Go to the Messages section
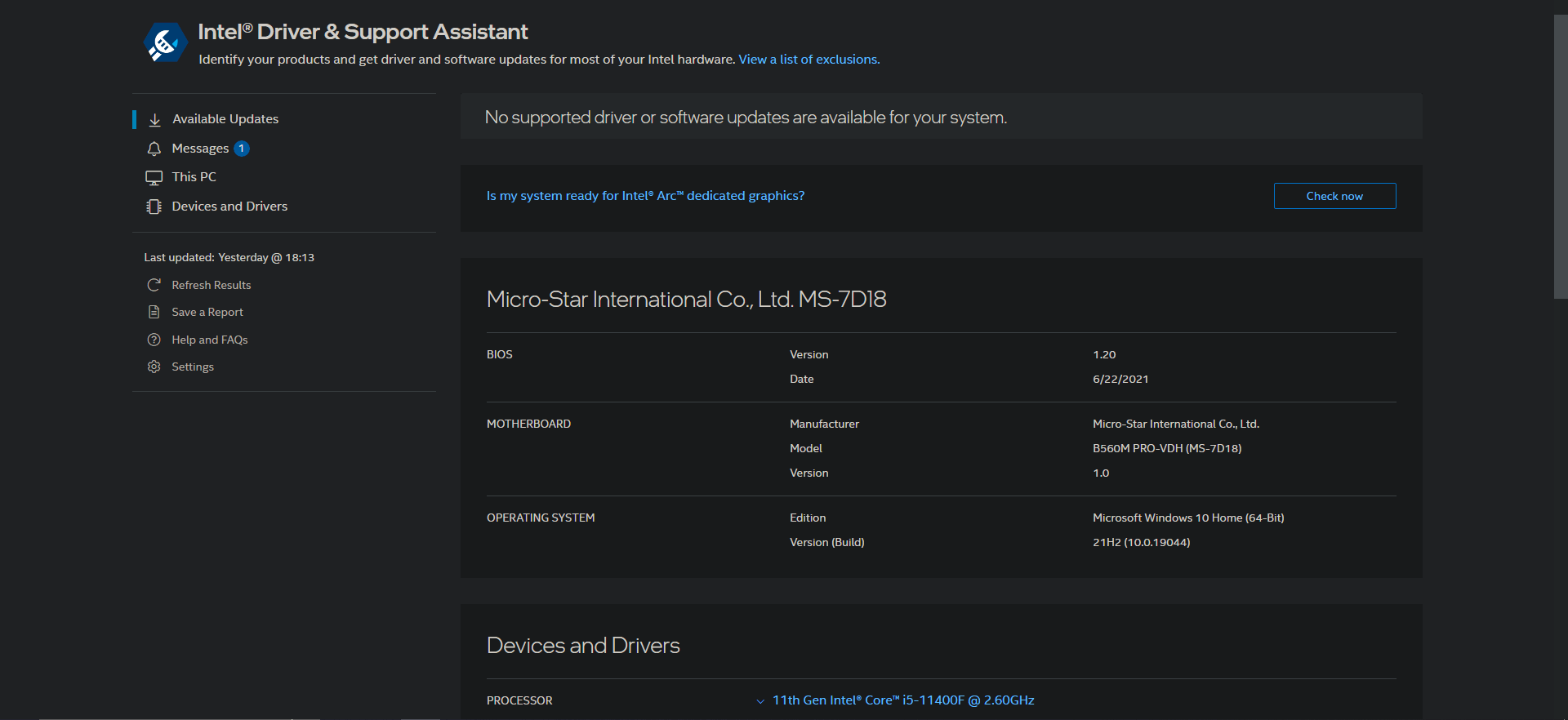The height and width of the screenshot is (720, 1568). (200, 149)
